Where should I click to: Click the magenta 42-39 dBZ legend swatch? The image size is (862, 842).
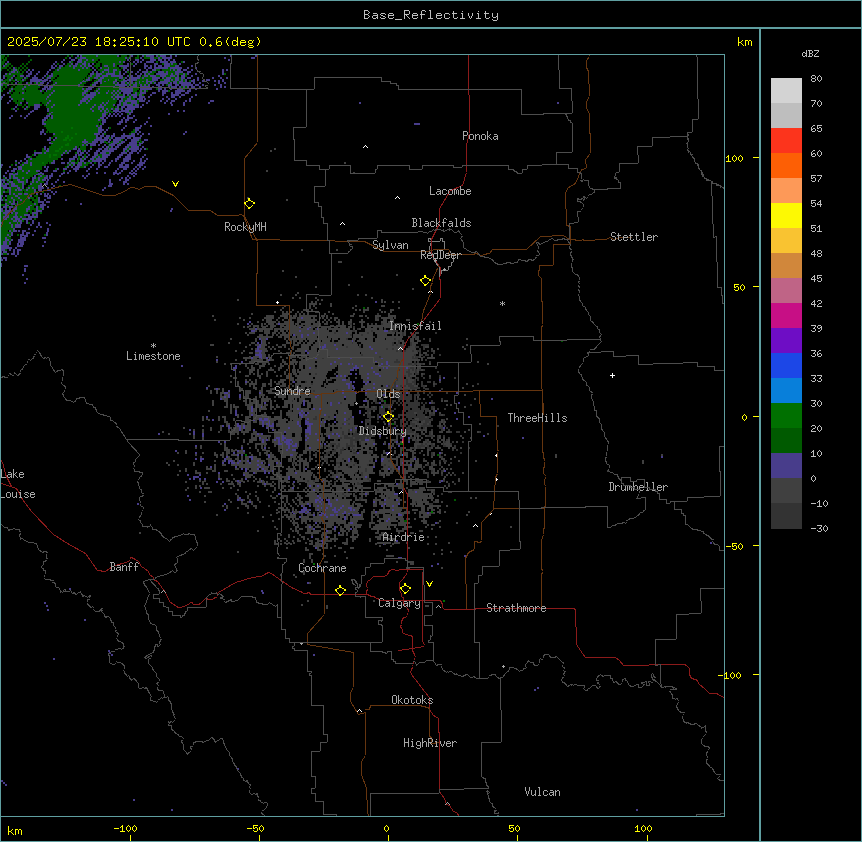pos(786,315)
